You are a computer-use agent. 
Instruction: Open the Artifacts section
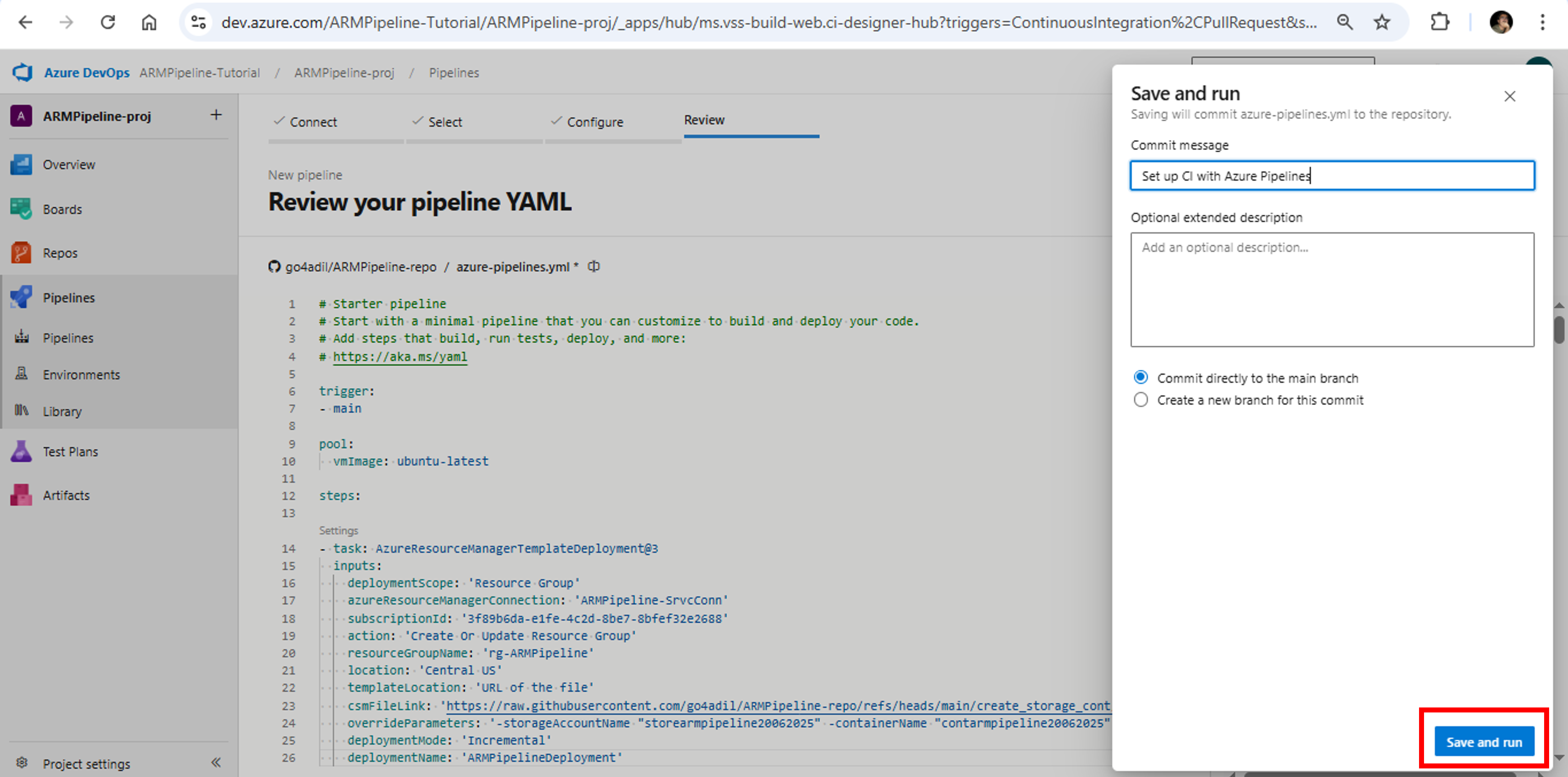point(66,495)
